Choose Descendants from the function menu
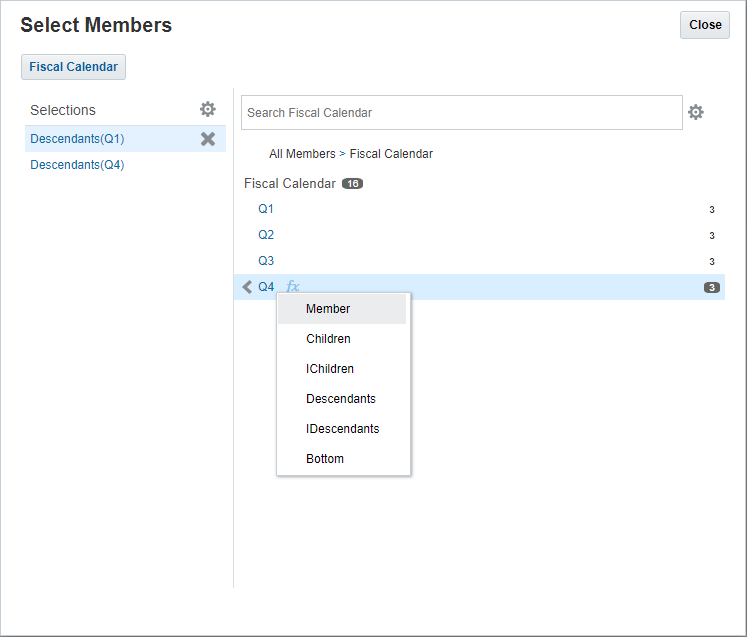747x637 pixels. [342, 399]
